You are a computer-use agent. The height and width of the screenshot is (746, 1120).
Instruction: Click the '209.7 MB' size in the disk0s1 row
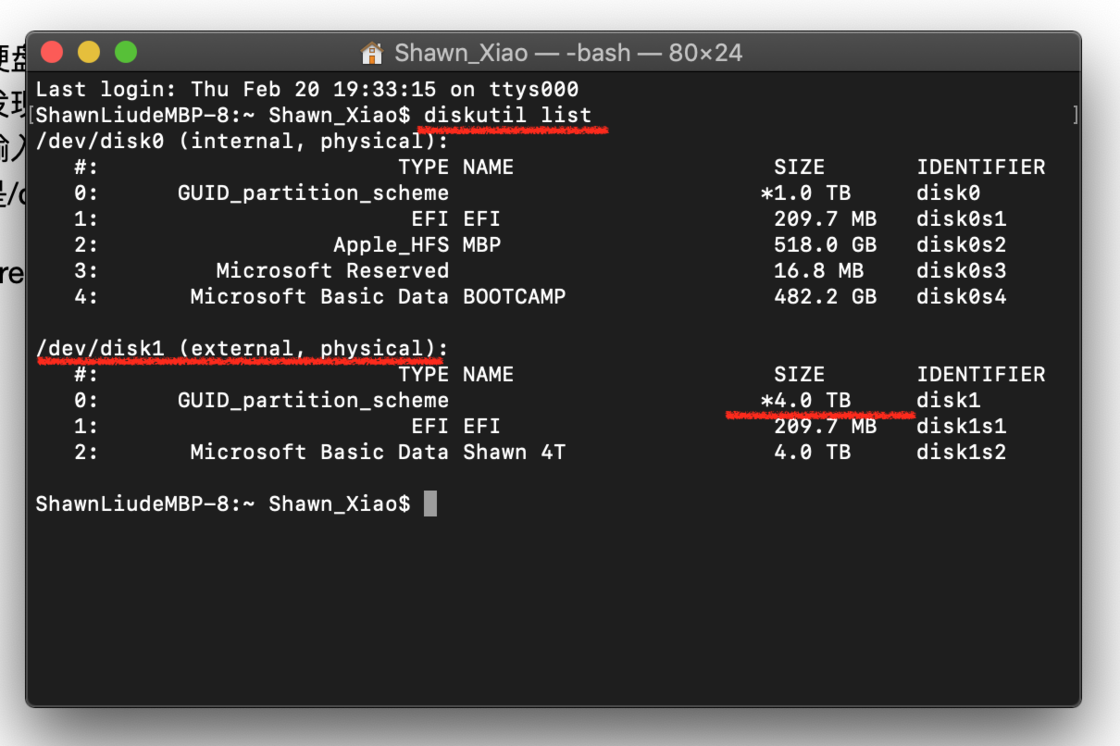[826, 219]
